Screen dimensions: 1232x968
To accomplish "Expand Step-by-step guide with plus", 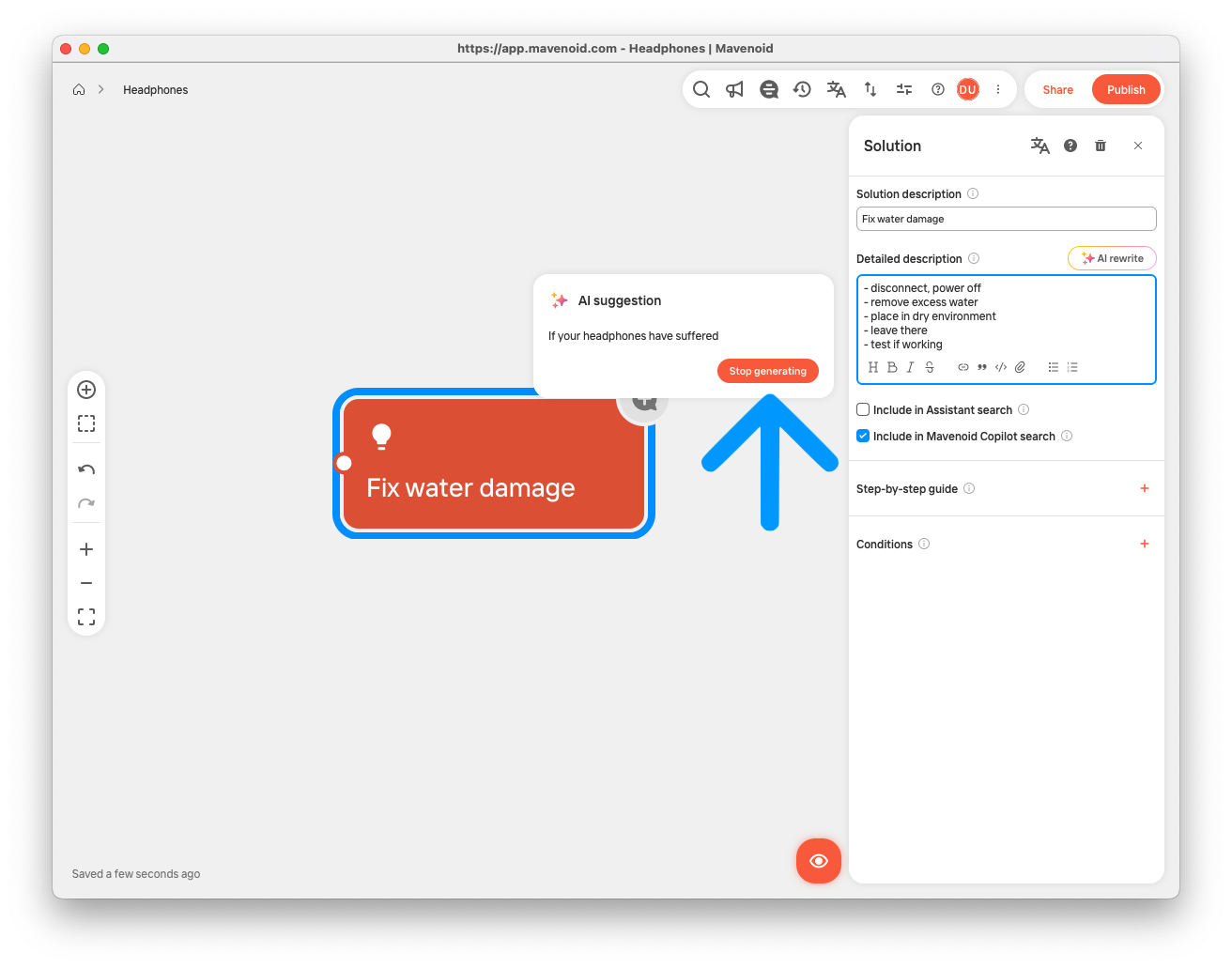I will click(x=1144, y=488).
